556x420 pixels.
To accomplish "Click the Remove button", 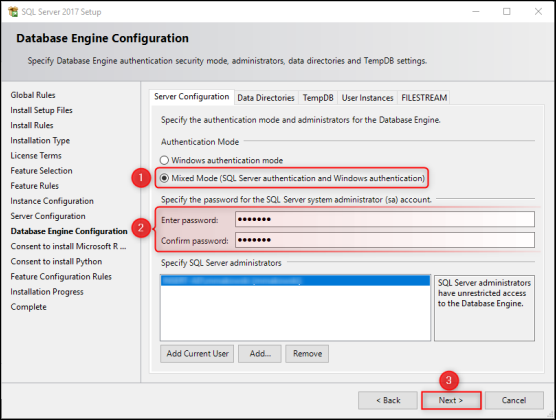I will point(307,354).
